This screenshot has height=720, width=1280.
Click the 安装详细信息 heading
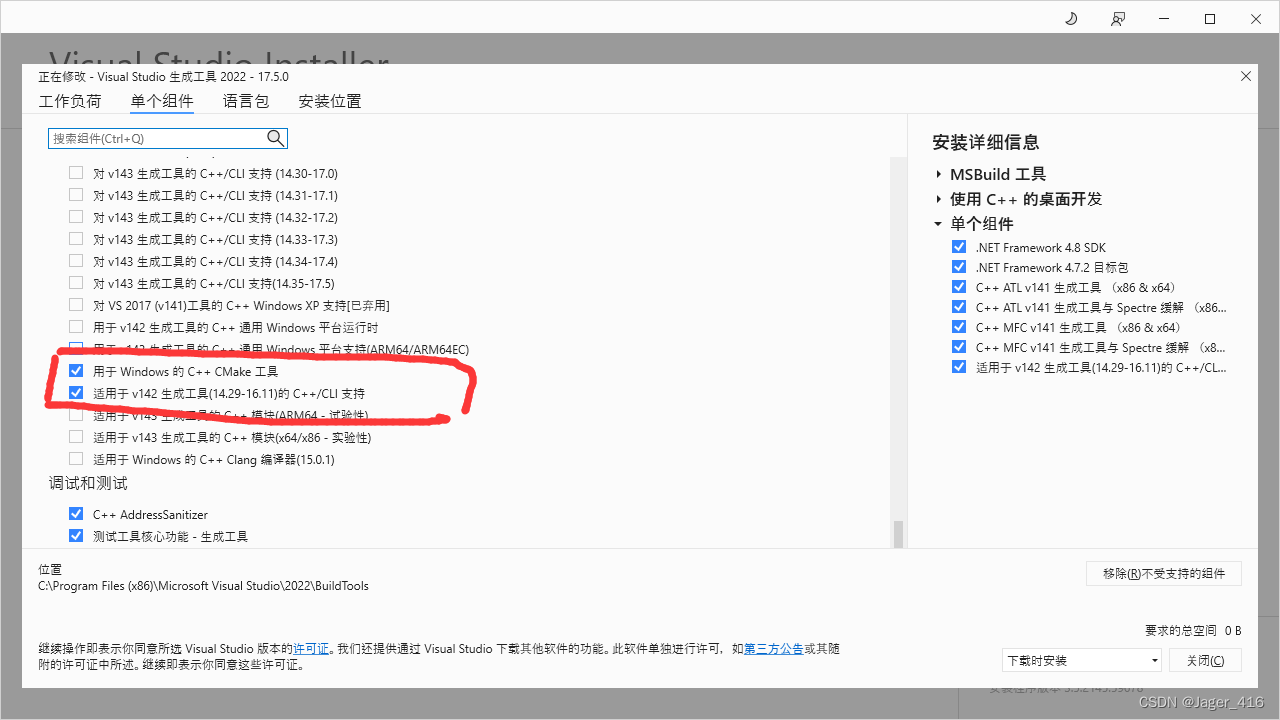pos(985,142)
